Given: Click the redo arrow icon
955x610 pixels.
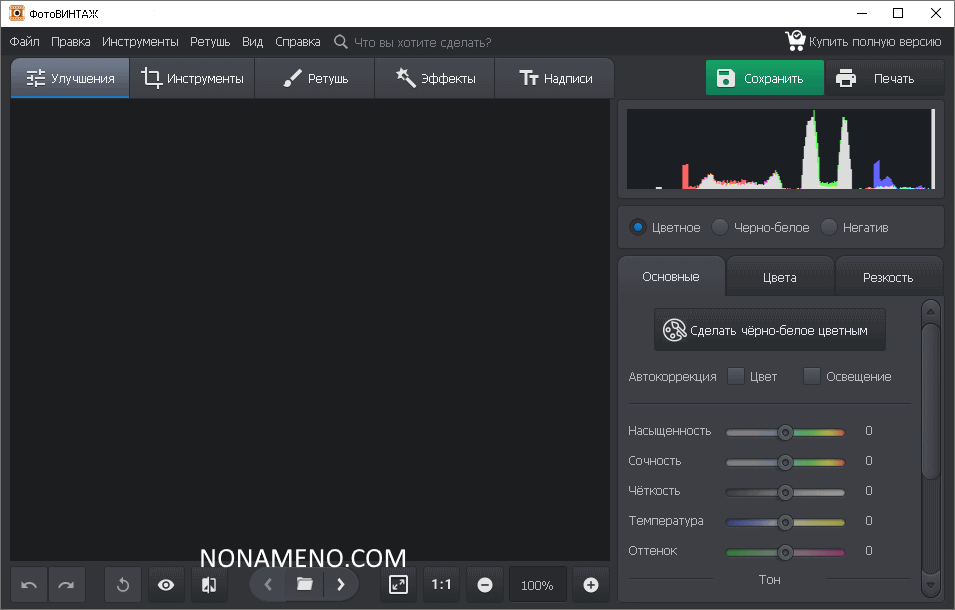Looking at the screenshot, I should click(66, 585).
